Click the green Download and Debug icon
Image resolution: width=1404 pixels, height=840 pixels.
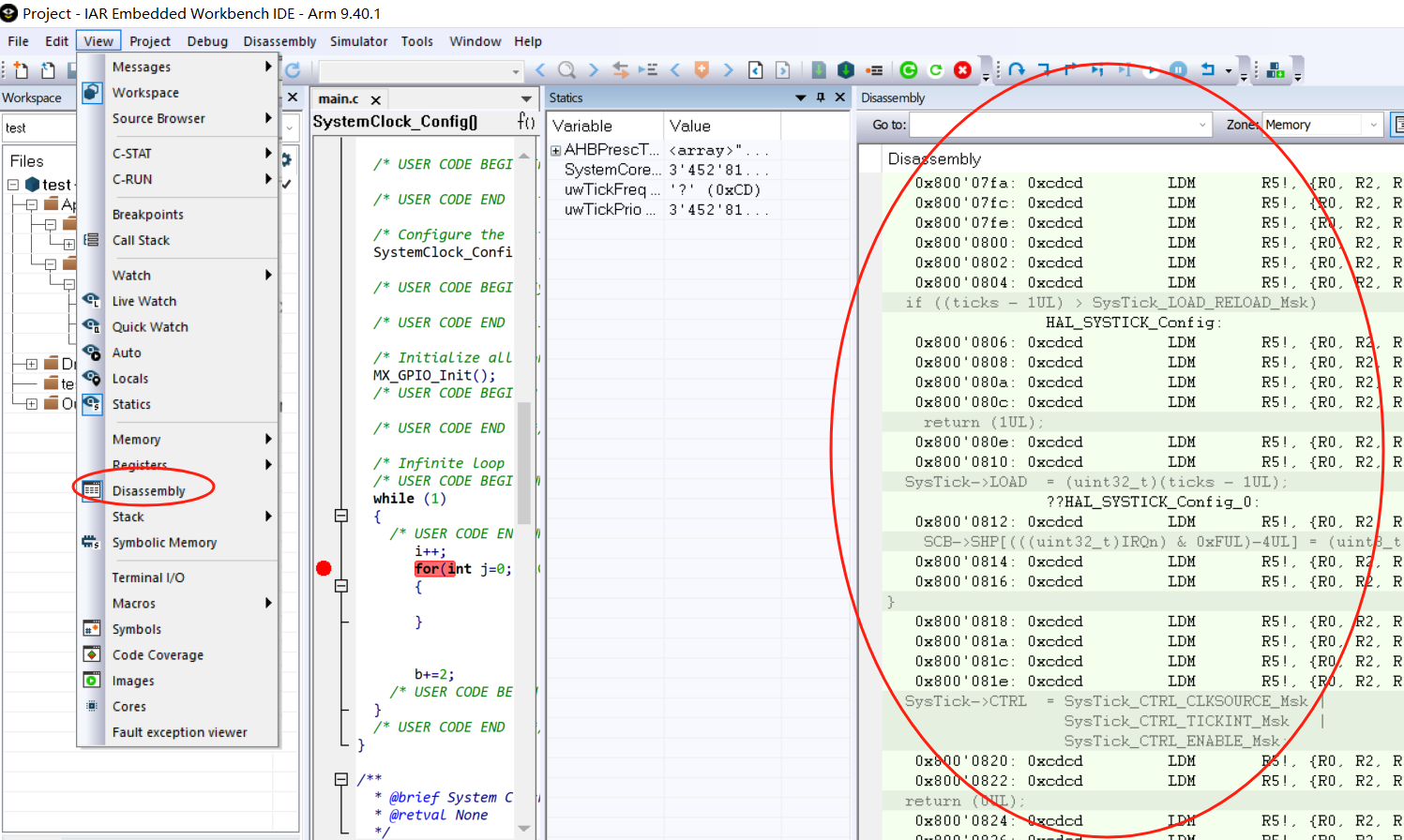pos(909,69)
